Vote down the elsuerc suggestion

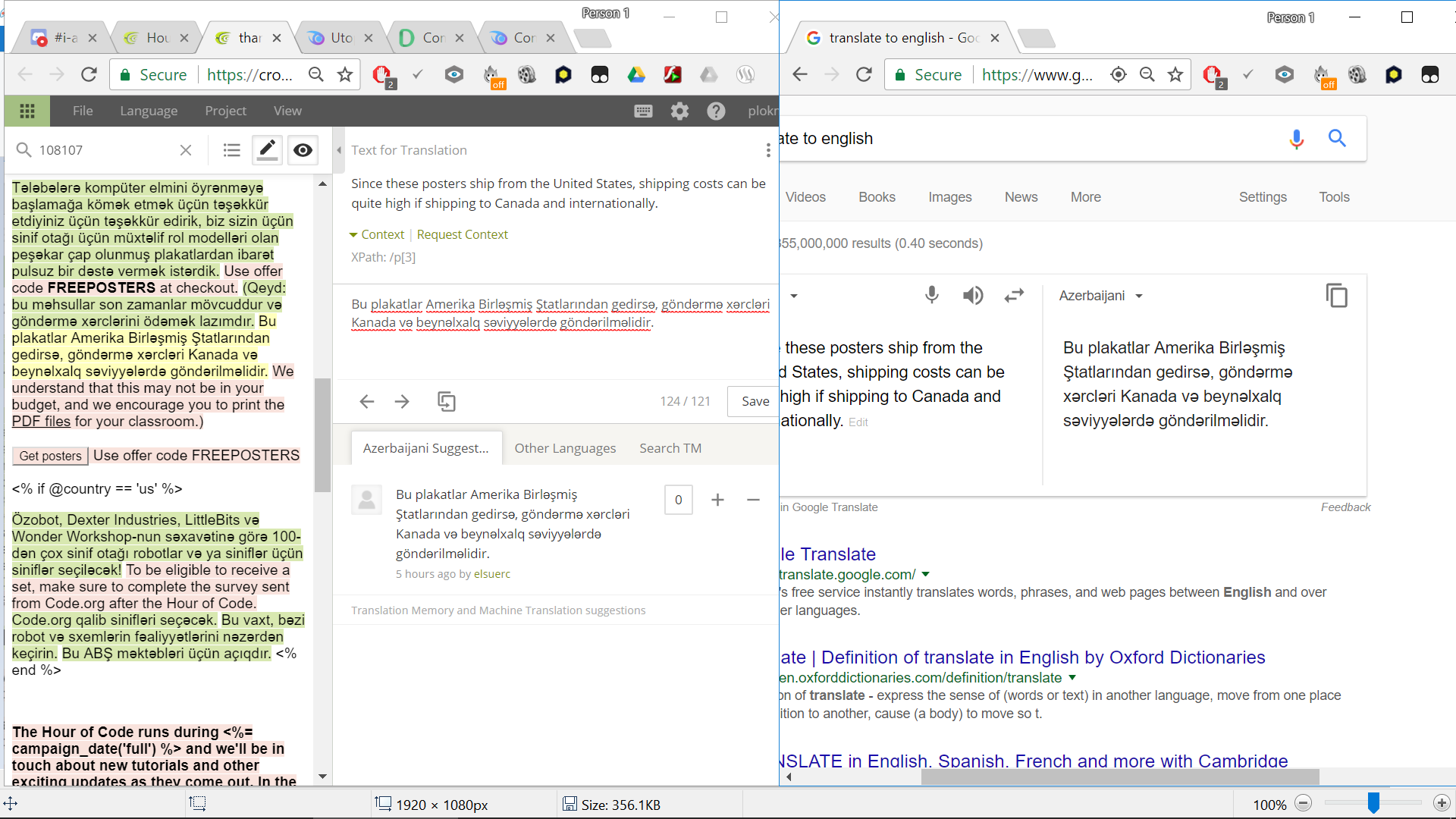(x=753, y=500)
